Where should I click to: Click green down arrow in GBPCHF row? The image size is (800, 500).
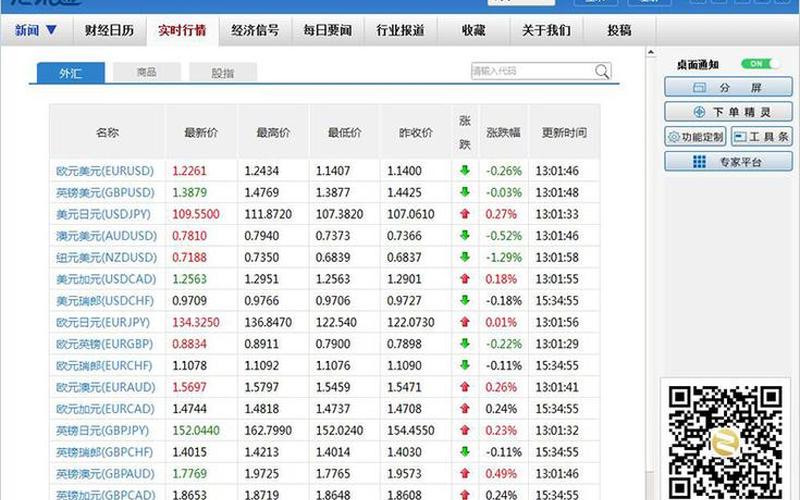464,452
